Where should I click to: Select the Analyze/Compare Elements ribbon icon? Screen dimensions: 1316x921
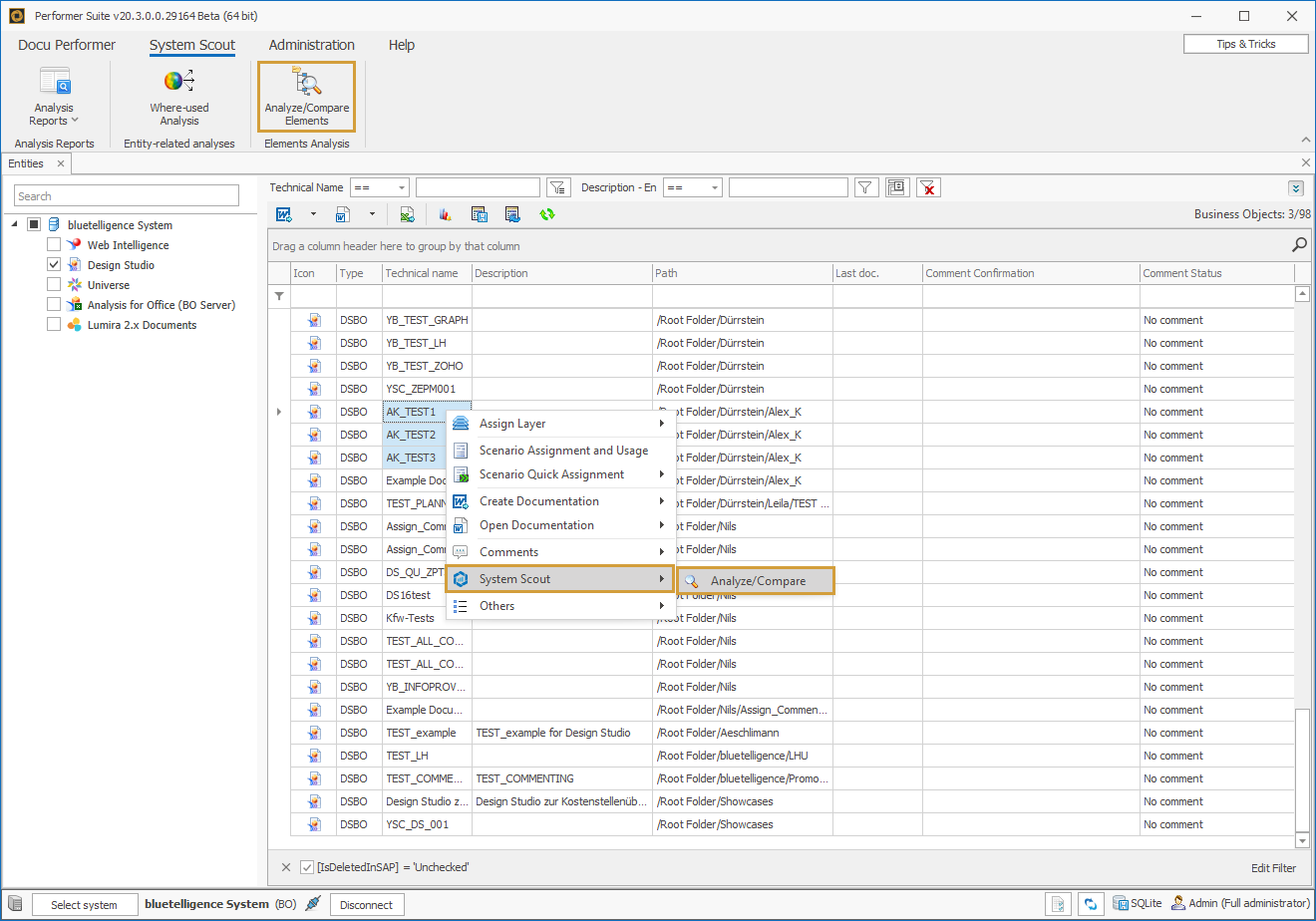point(306,96)
